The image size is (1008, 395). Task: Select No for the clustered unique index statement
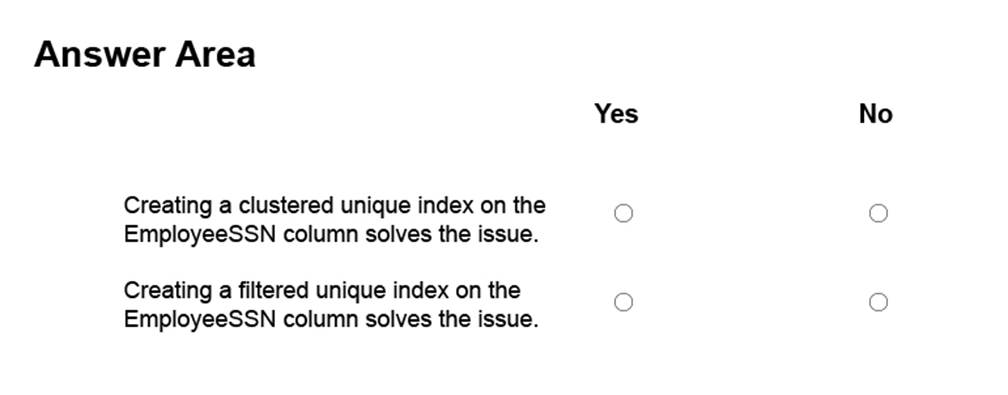878,213
